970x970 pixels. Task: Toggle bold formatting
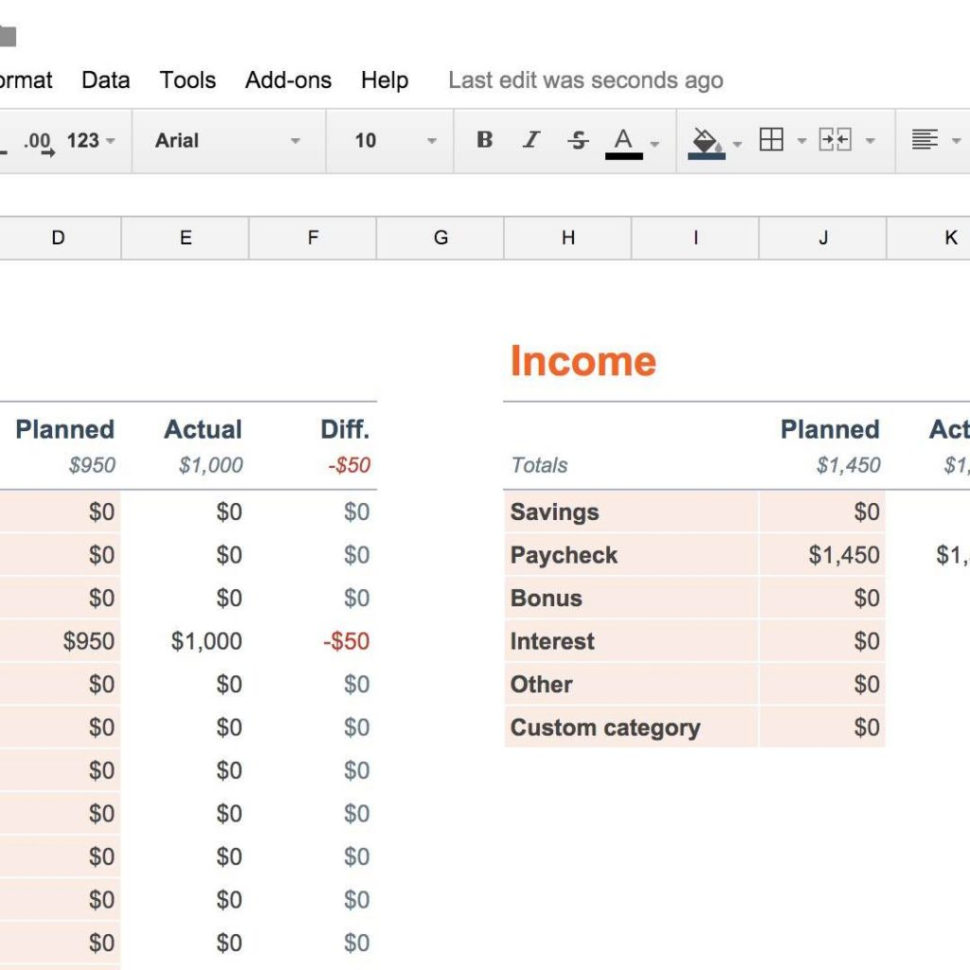click(x=483, y=140)
